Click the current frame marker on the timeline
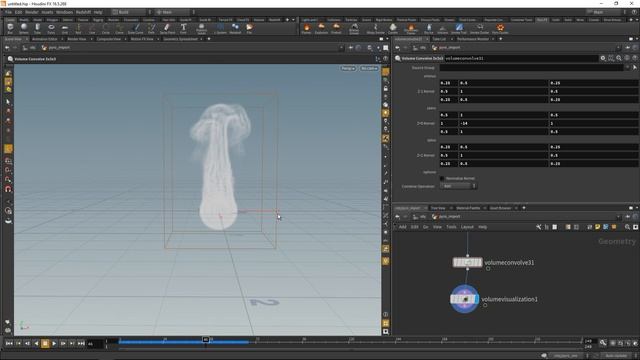The image size is (640, 360). point(206,340)
